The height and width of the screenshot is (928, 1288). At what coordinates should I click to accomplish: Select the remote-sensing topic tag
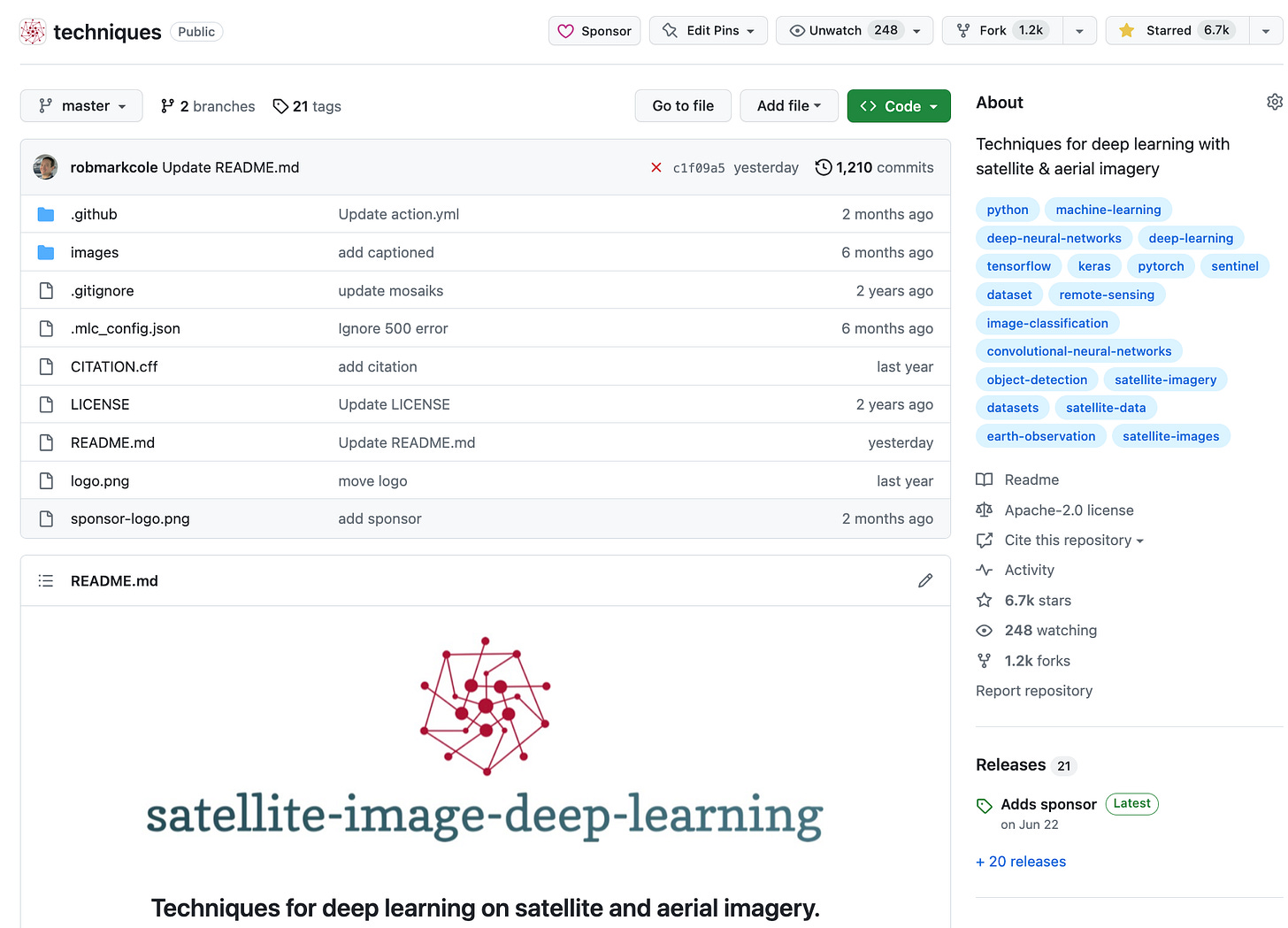point(1107,294)
